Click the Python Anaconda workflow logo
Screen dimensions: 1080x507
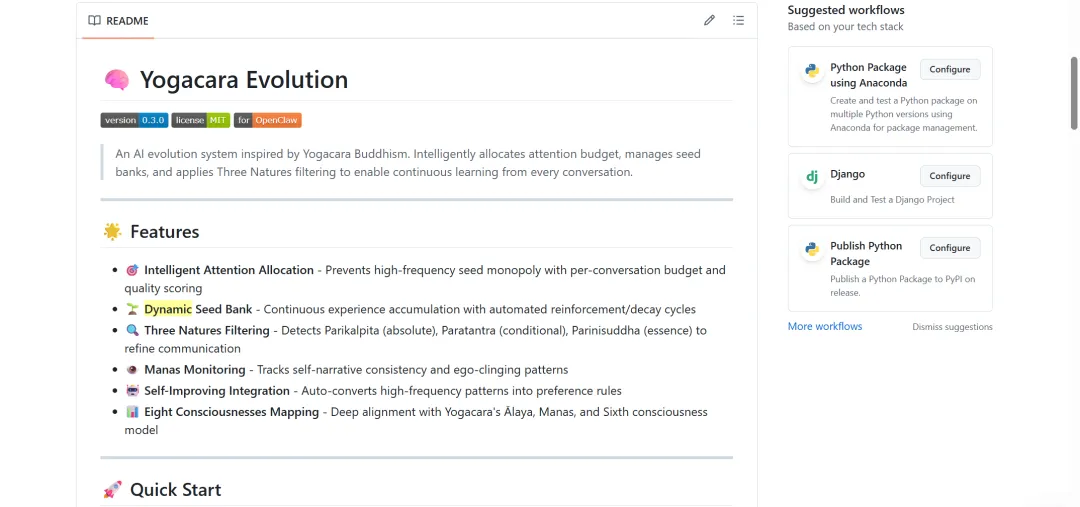(x=813, y=70)
